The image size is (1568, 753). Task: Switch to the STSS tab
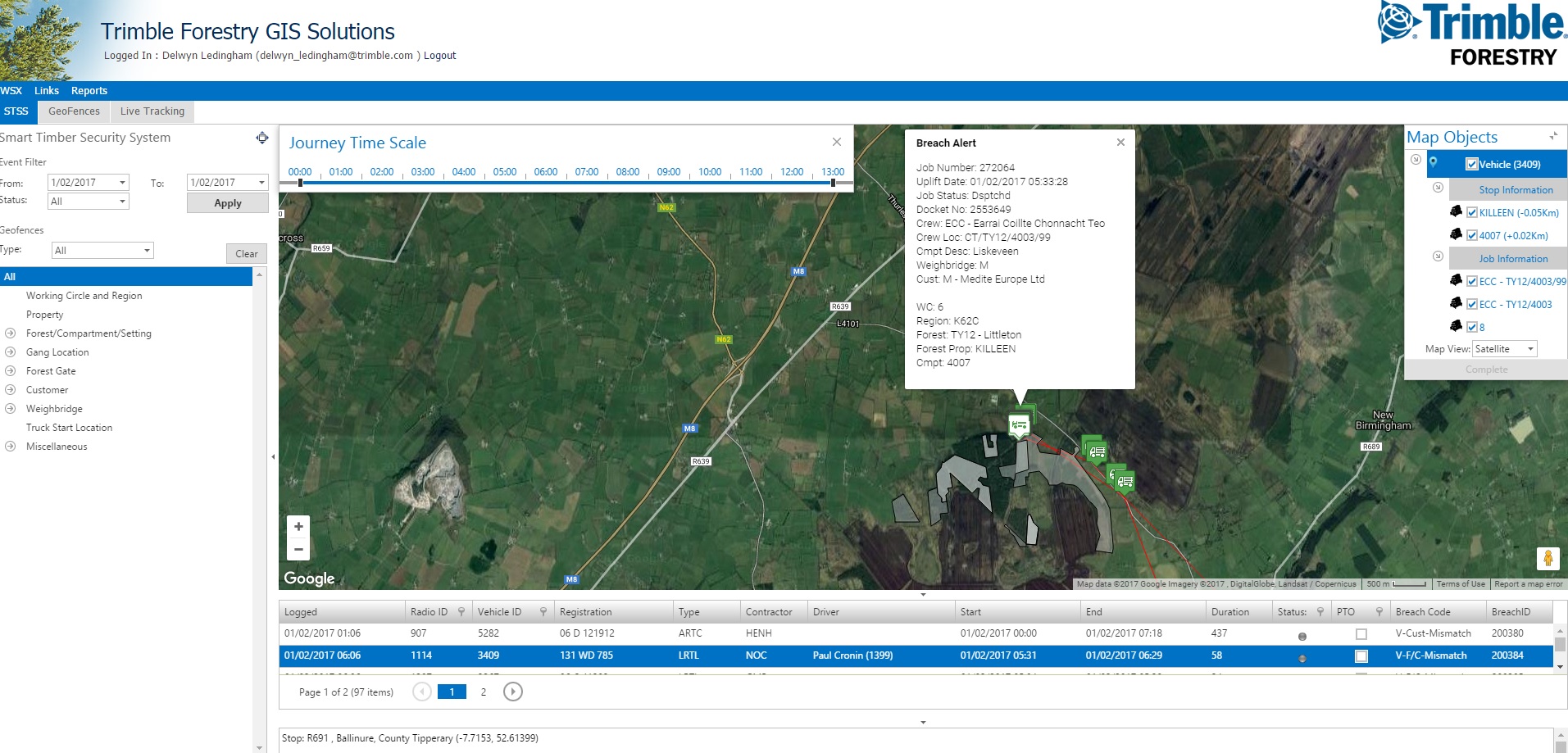click(16, 111)
